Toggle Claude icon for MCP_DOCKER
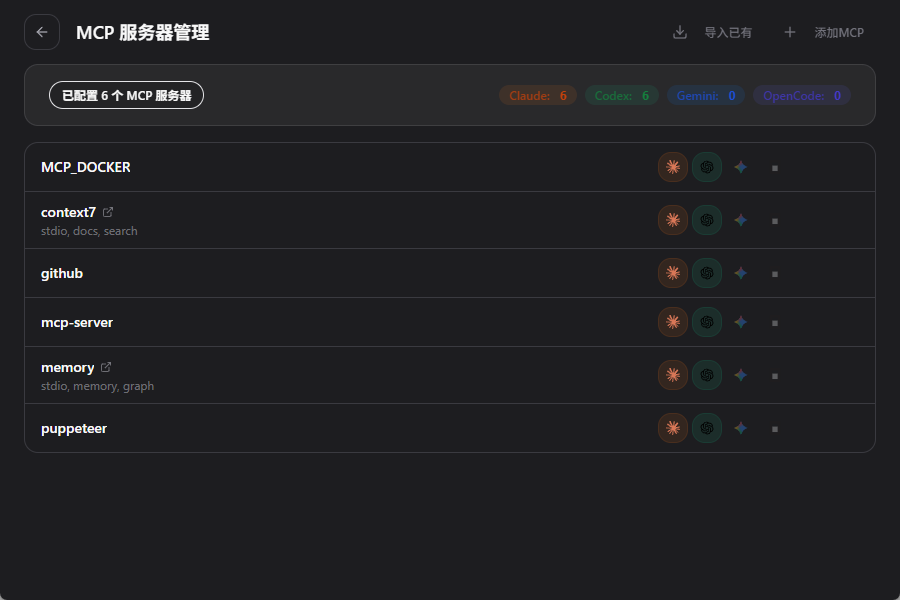900x600 pixels. [x=673, y=167]
